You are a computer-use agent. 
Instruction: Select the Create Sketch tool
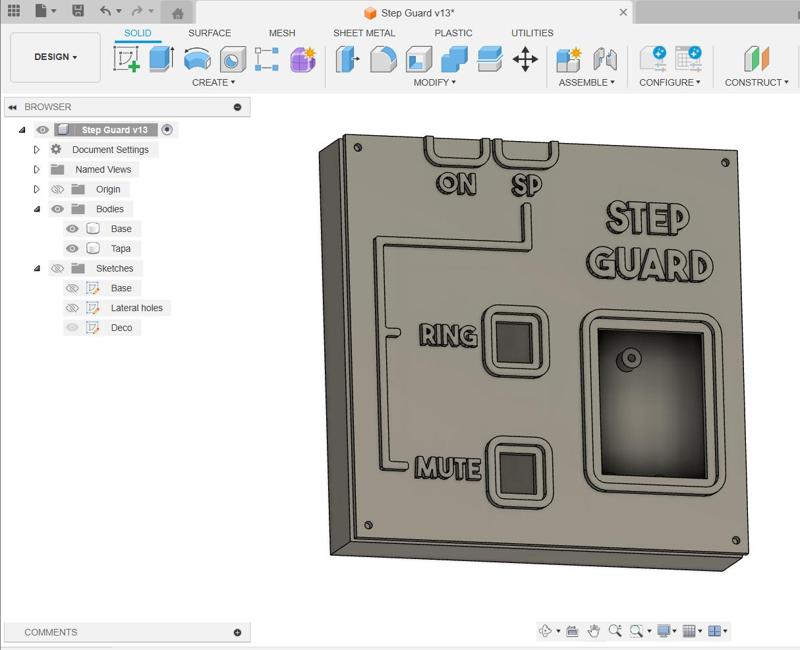click(x=127, y=60)
